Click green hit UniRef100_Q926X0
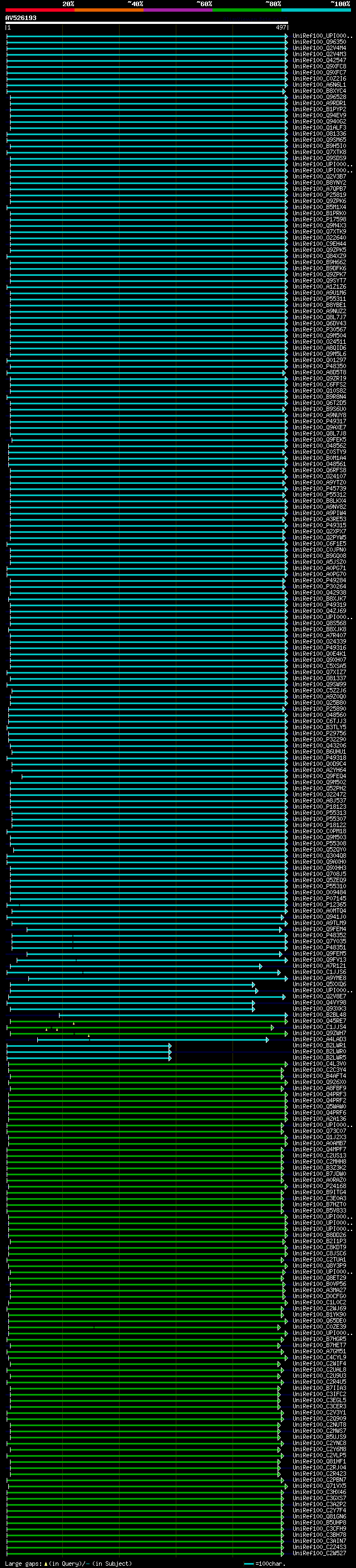 [319, 1082]
